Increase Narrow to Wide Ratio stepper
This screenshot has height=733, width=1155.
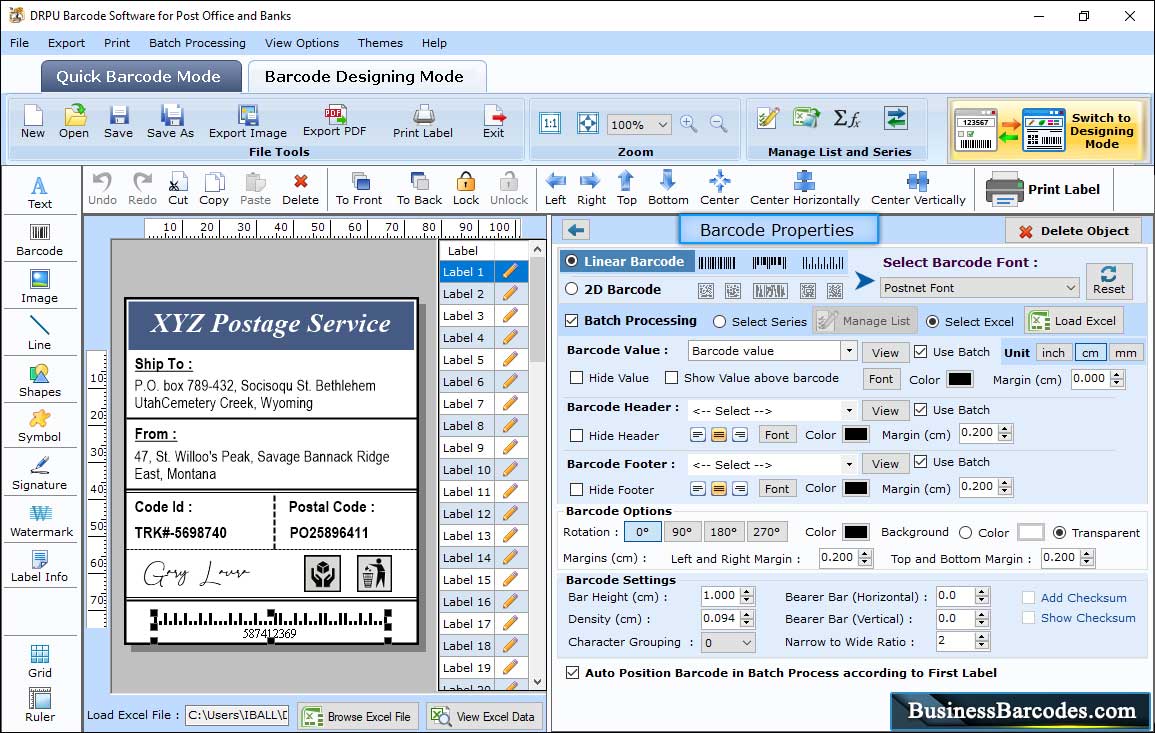pos(982,637)
